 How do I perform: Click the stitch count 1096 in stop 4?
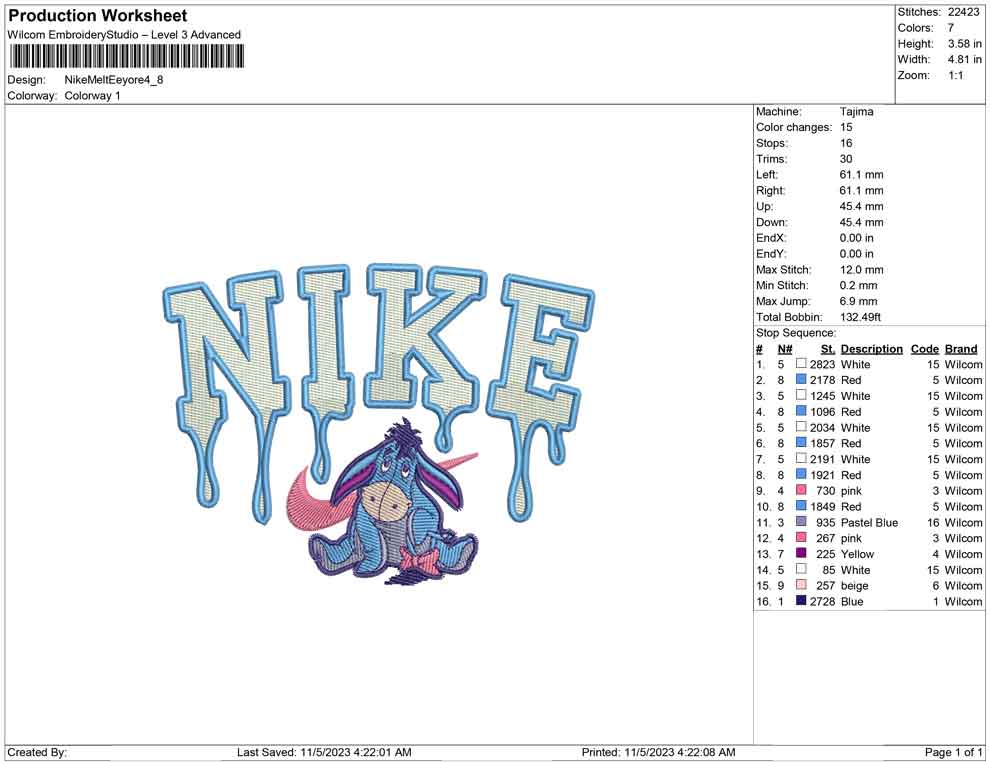click(x=823, y=412)
